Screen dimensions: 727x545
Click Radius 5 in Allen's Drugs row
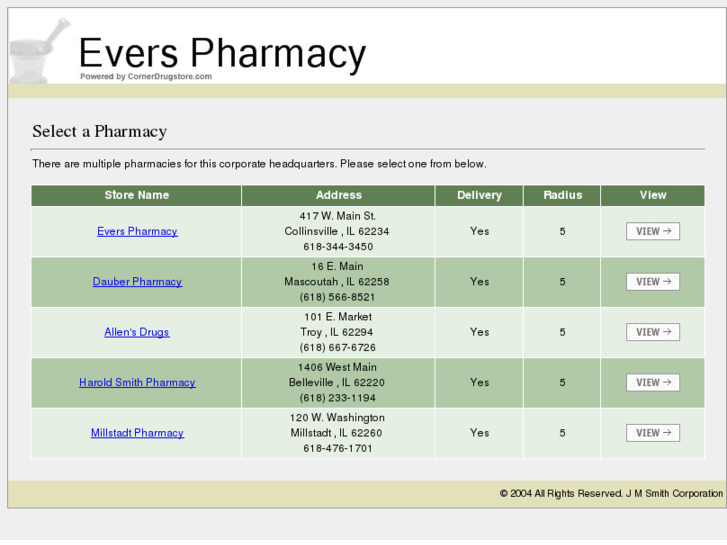pyautogui.click(x=562, y=333)
